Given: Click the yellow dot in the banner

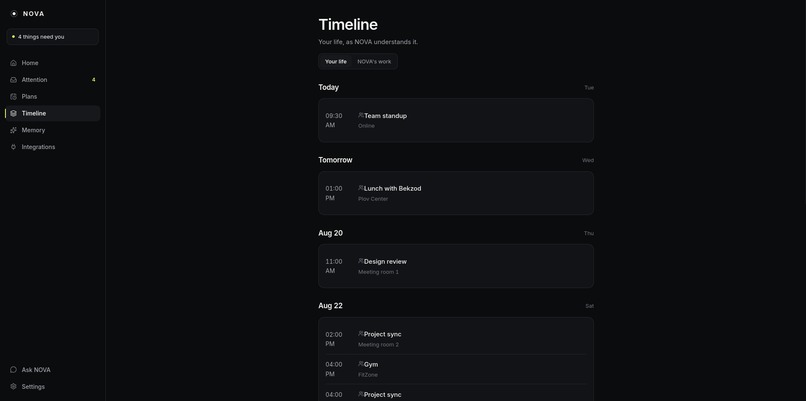Looking at the screenshot, I should [13, 37].
